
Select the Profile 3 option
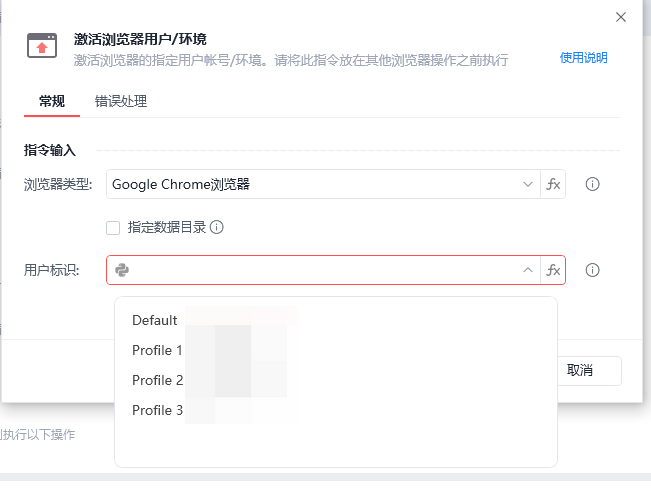point(158,410)
